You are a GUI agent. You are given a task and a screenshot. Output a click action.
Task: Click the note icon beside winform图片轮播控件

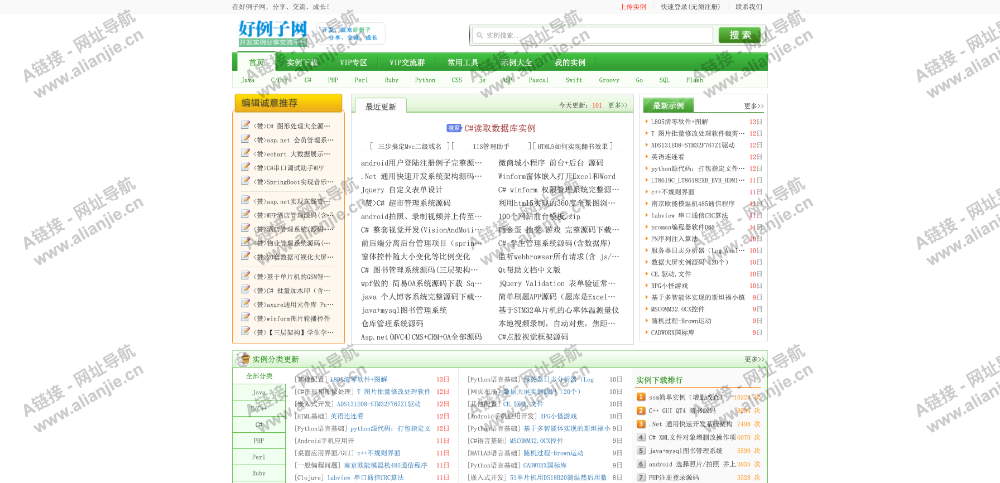click(x=246, y=318)
